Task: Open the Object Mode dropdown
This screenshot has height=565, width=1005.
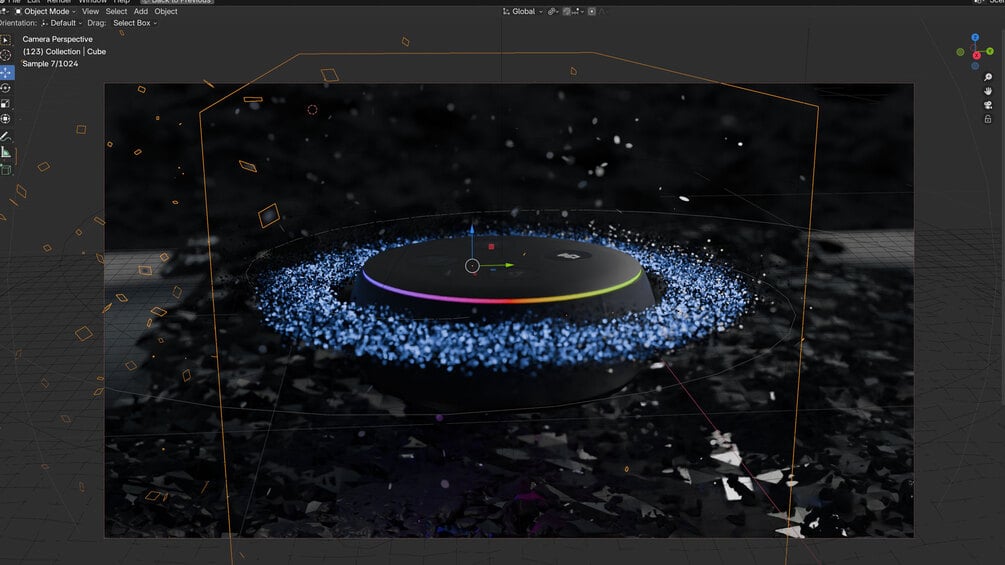Action: [45, 12]
